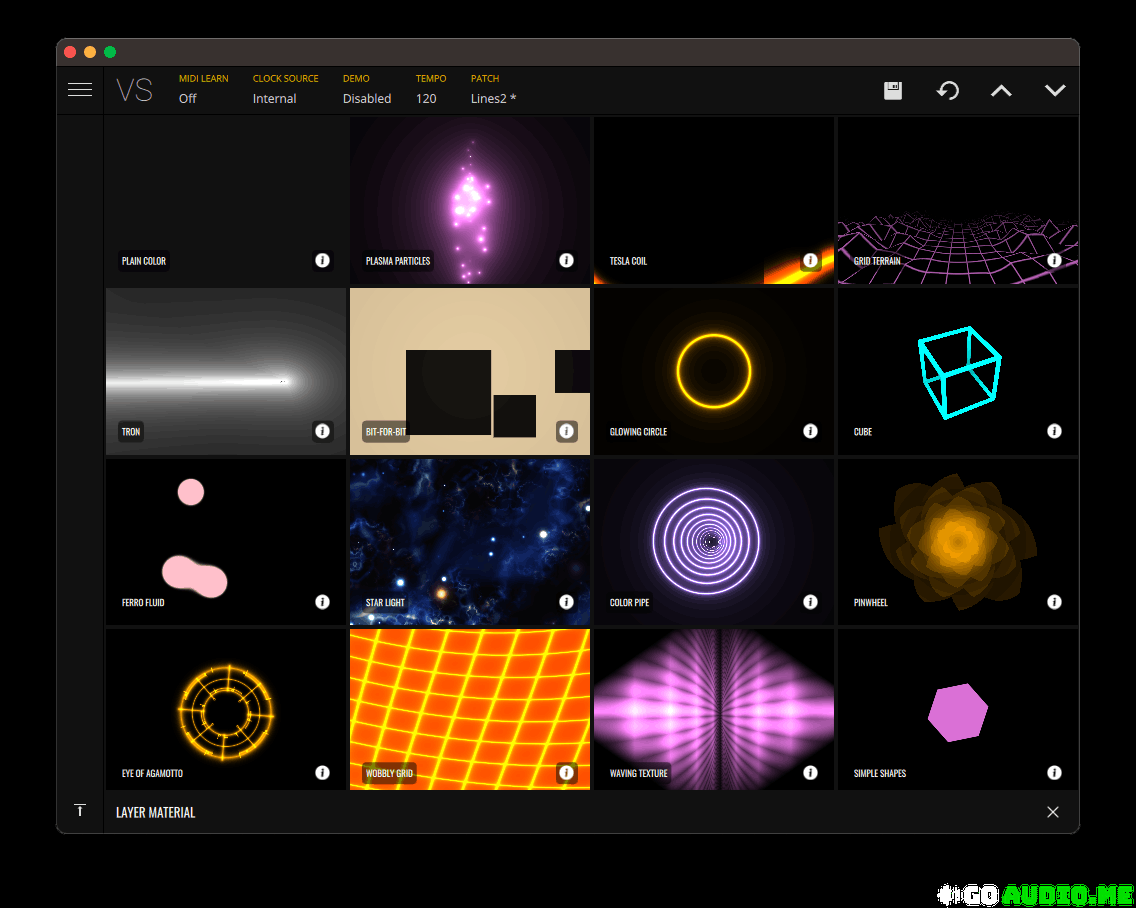Pick the Simple Shapes material thumbnail
1136x908 pixels.
coord(958,709)
